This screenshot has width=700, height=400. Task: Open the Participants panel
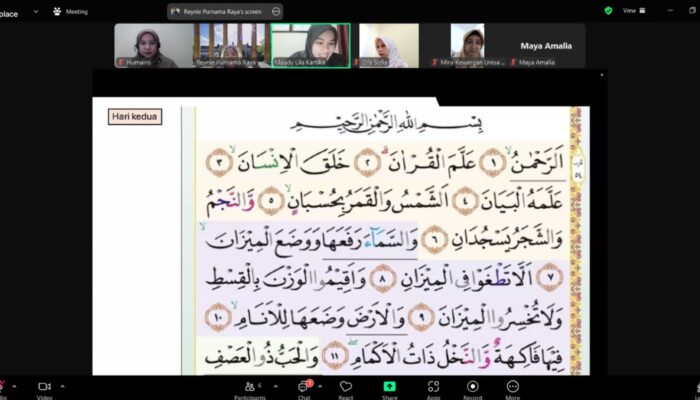pos(250,390)
